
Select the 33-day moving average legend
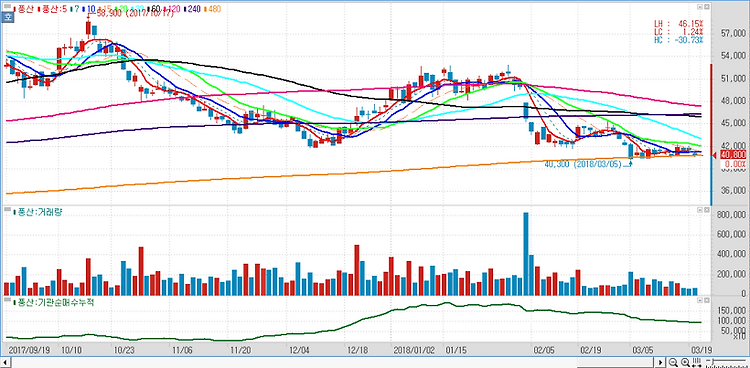[x=138, y=9]
